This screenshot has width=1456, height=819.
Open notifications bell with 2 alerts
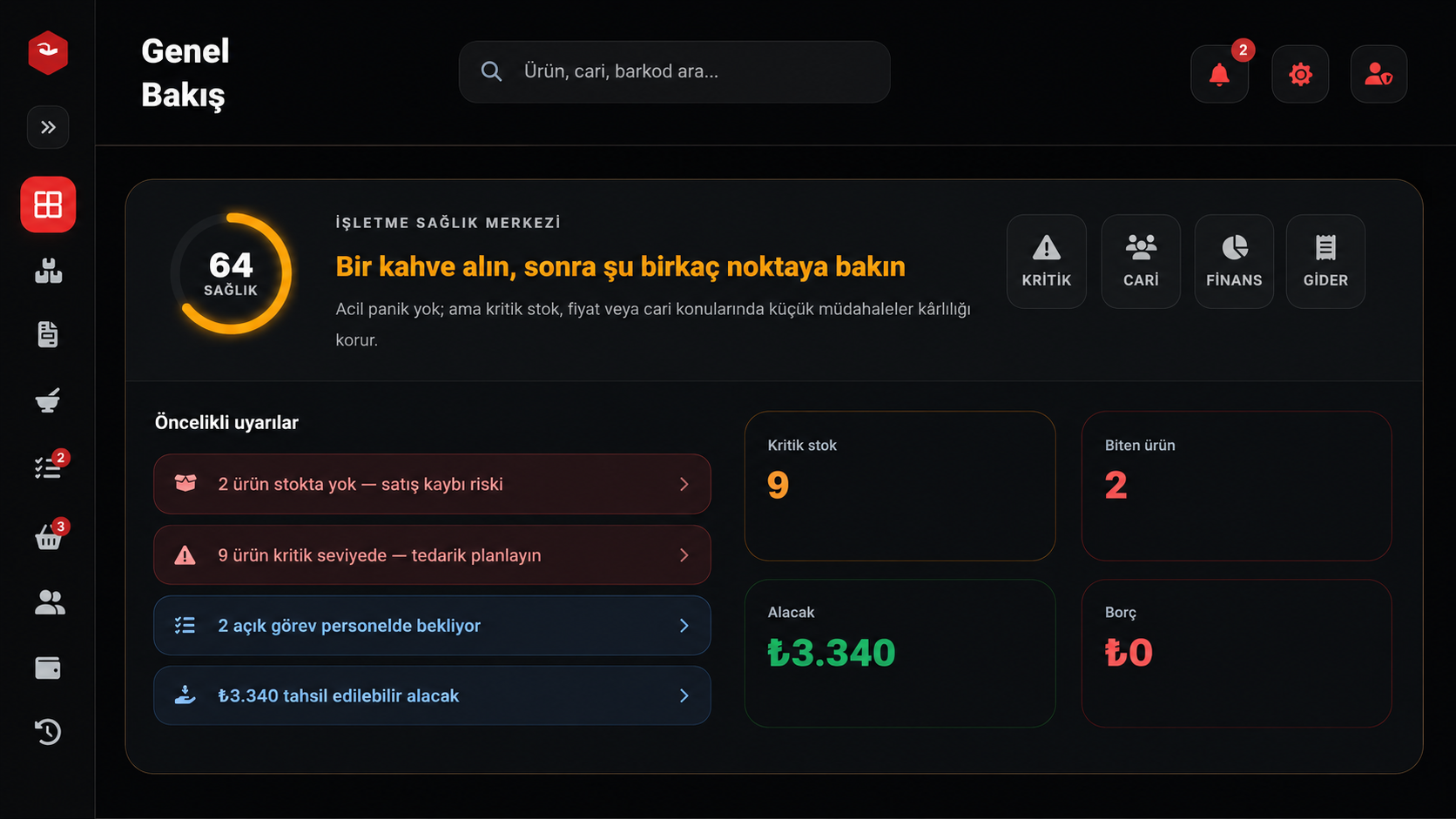[1219, 74]
